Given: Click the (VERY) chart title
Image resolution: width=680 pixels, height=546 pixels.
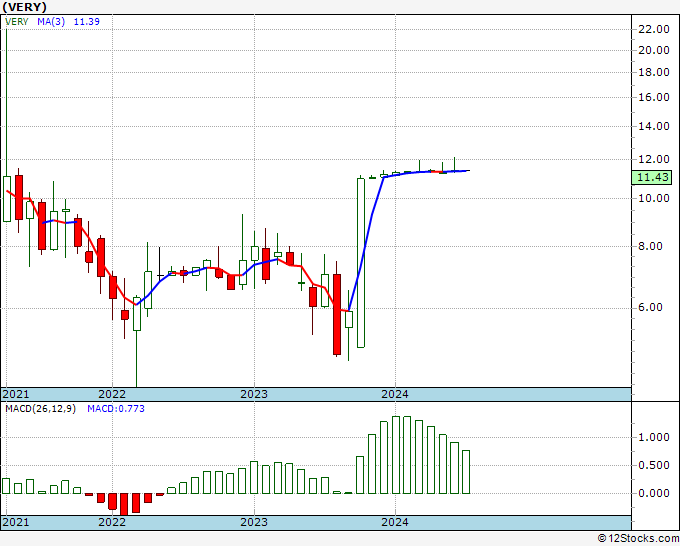Looking at the screenshot, I should [x=24, y=7].
